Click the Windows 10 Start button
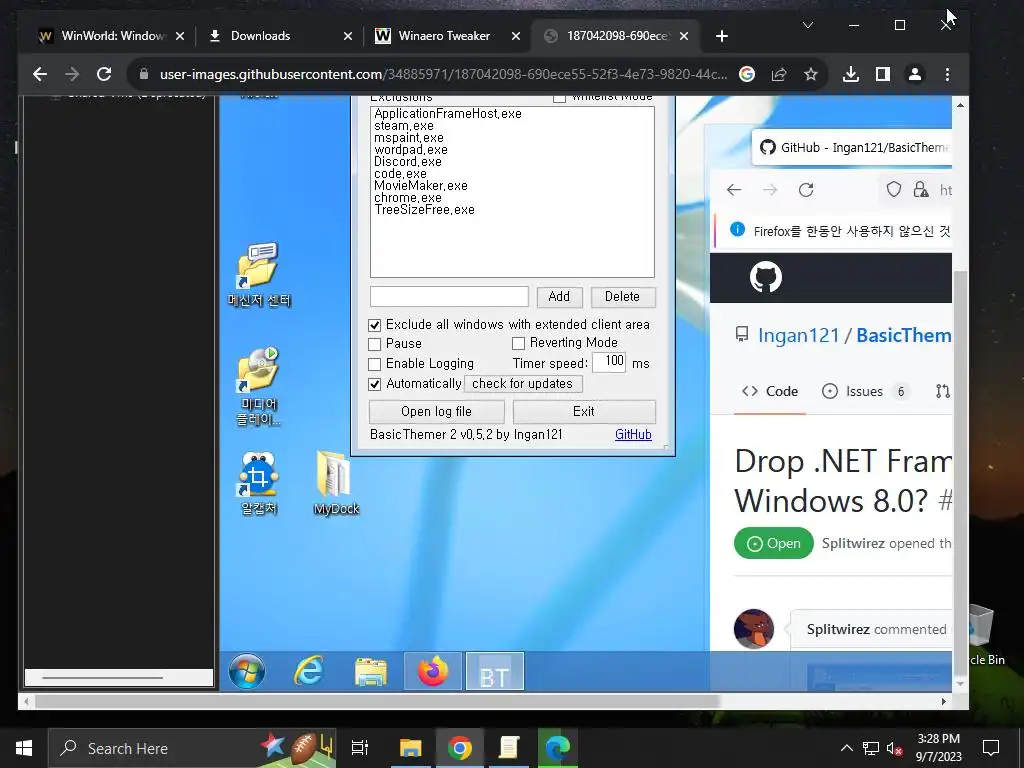Image resolution: width=1024 pixels, height=768 pixels. click(24, 748)
